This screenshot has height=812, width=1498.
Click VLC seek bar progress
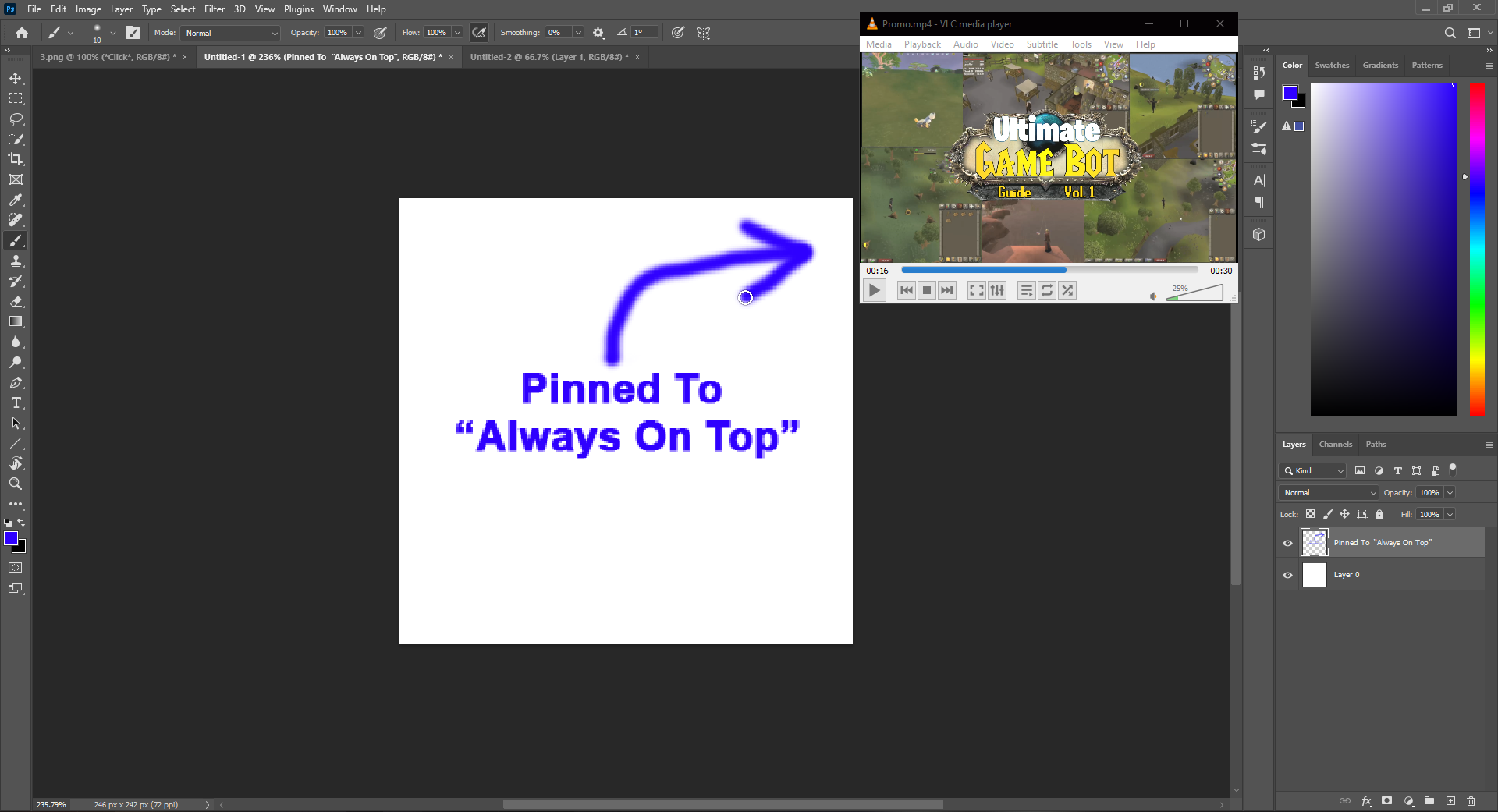coord(1049,270)
